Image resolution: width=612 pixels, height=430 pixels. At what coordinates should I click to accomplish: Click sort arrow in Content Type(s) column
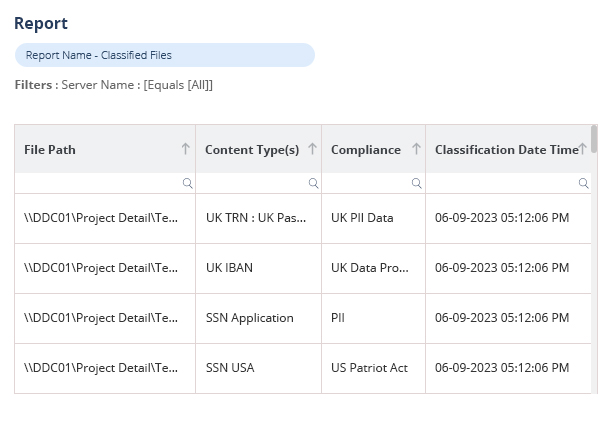[x=312, y=149]
